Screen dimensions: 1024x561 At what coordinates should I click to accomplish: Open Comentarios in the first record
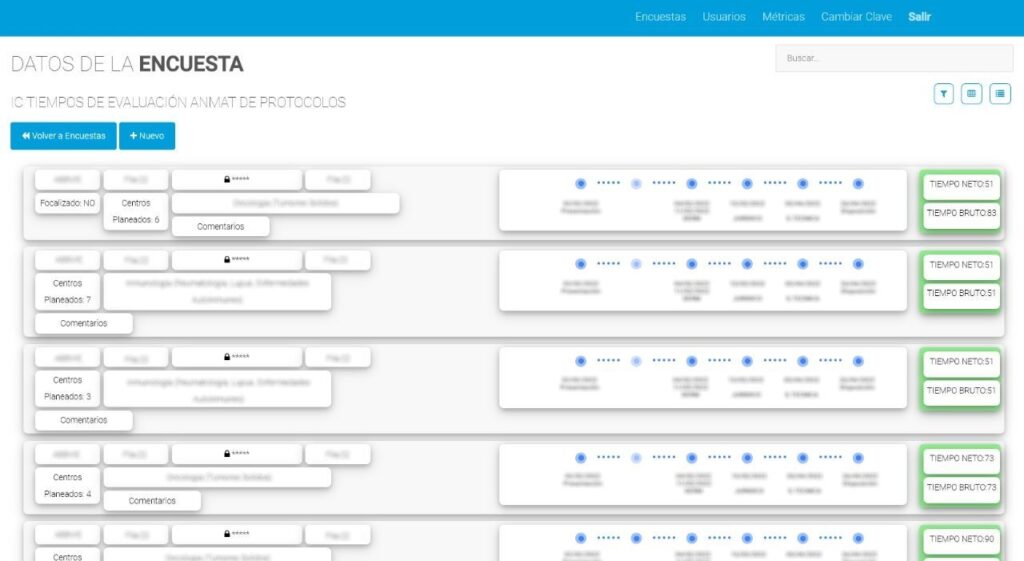click(220, 226)
